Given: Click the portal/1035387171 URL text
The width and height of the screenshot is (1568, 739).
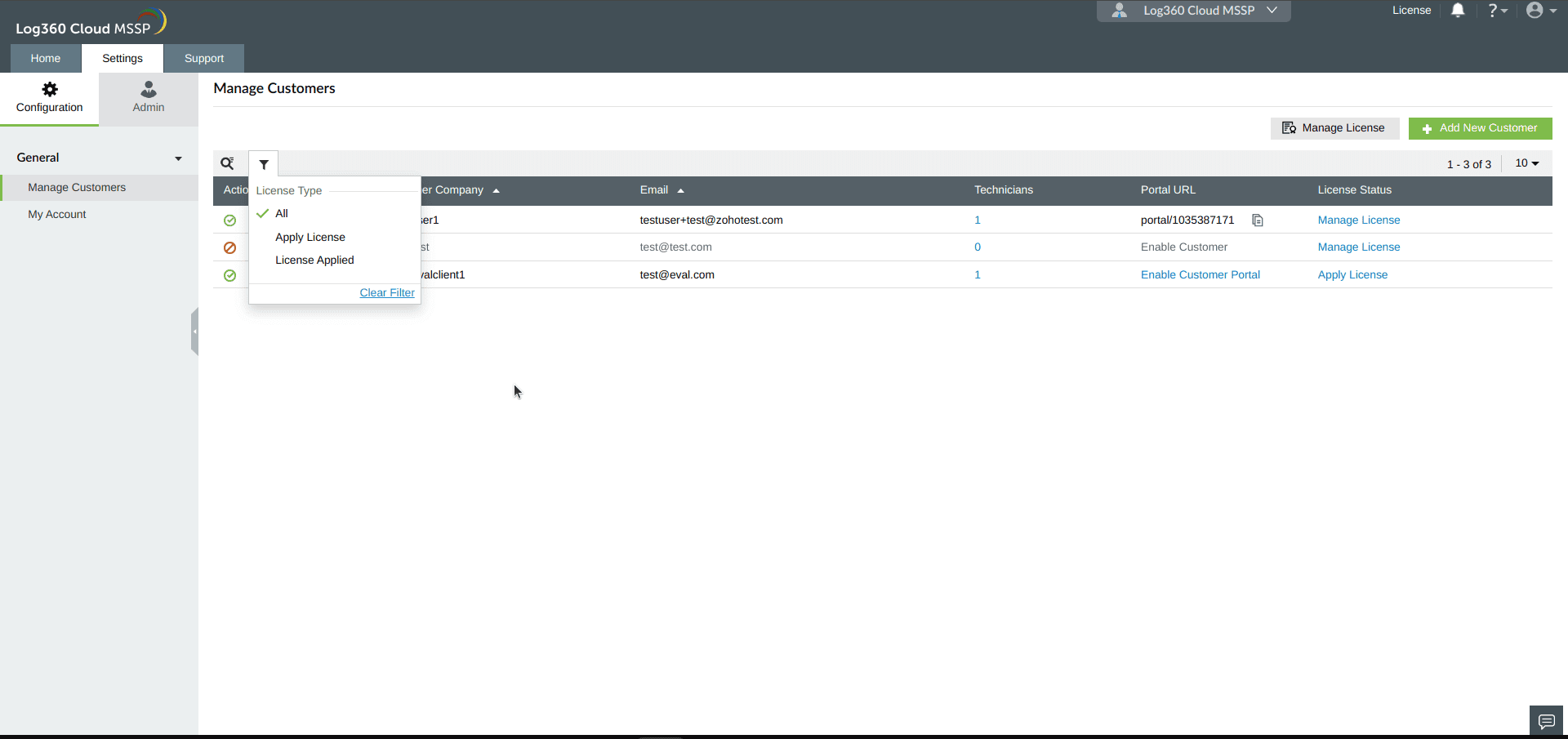Looking at the screenshot, I should point(1187,220).
